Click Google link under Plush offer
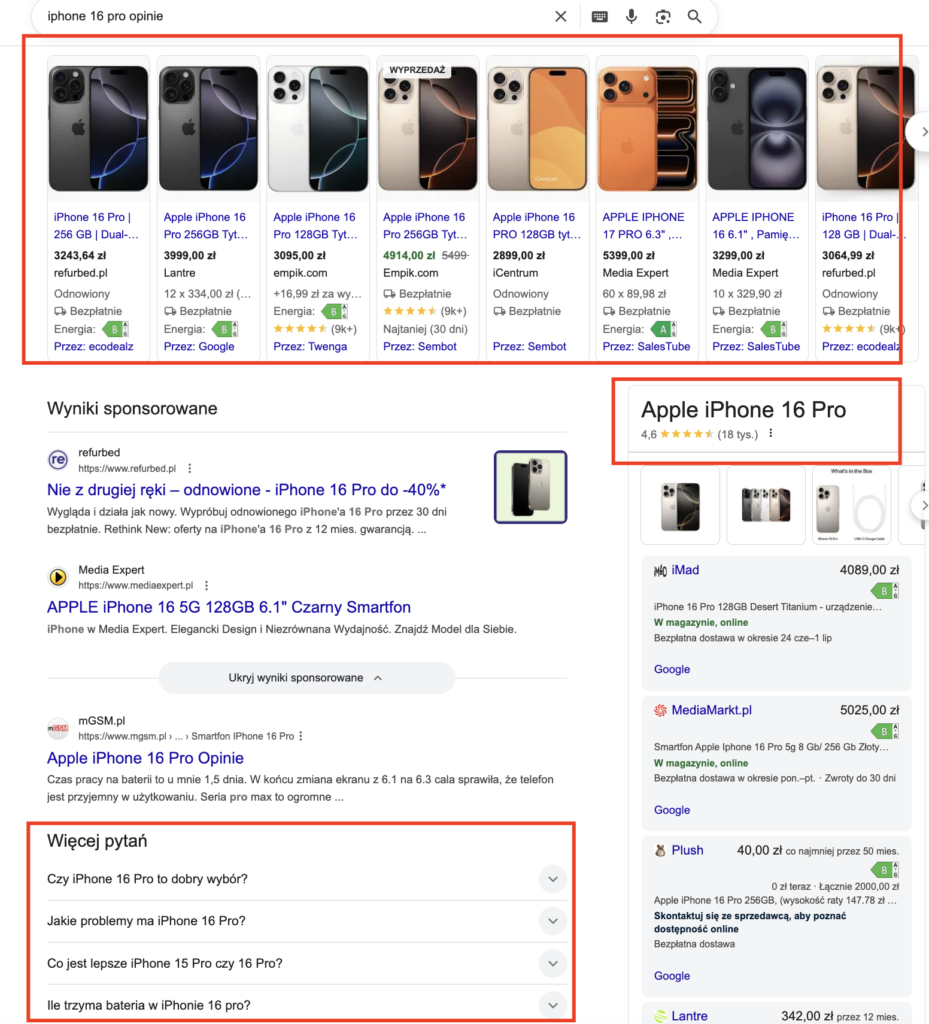929x1024 pixels. click(672, 976)
